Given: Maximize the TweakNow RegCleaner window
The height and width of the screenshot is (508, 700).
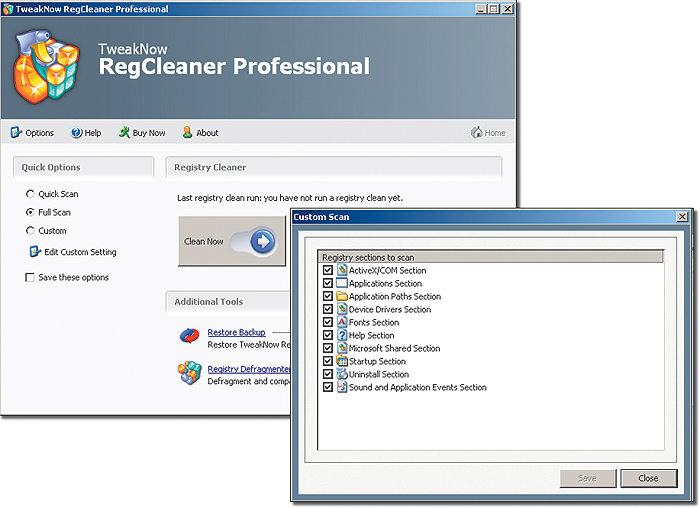Looking at the screenshot, I should [x=494, y=9].
